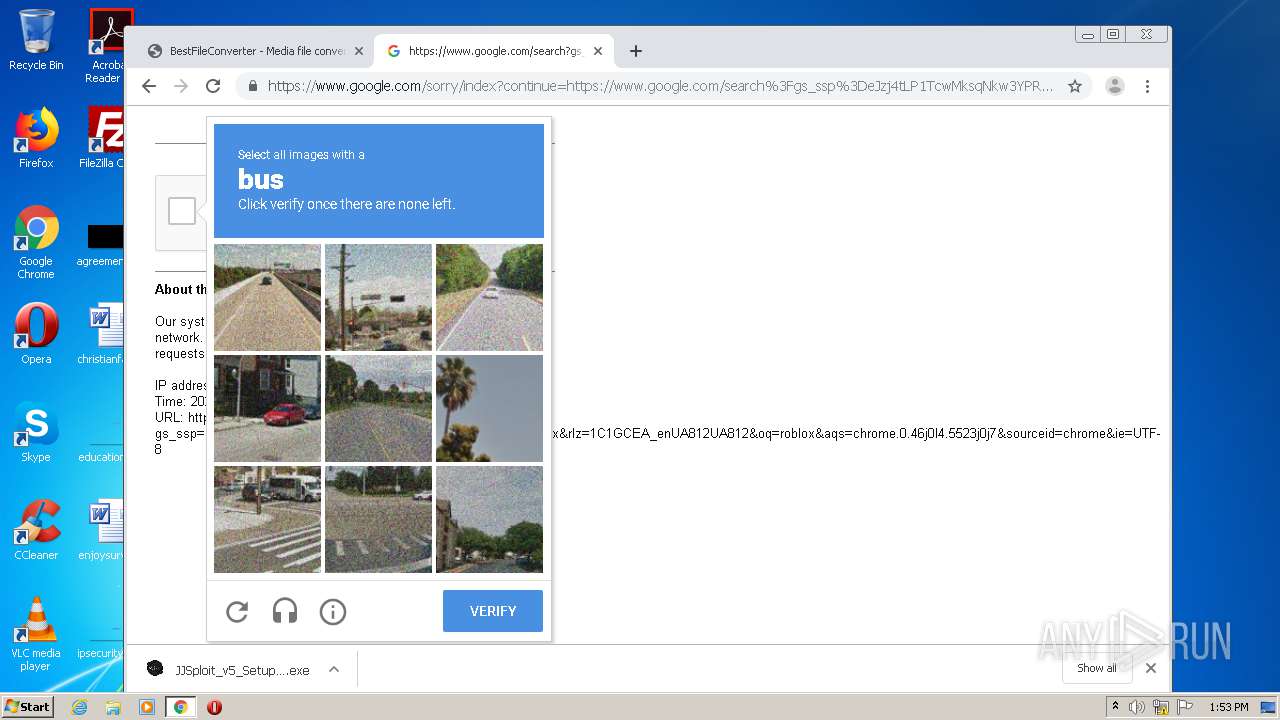Open the Google Chrome desktop shortcut
Image resolution: width=1280 pixels, height=720 pixels.
coord(36,242)
